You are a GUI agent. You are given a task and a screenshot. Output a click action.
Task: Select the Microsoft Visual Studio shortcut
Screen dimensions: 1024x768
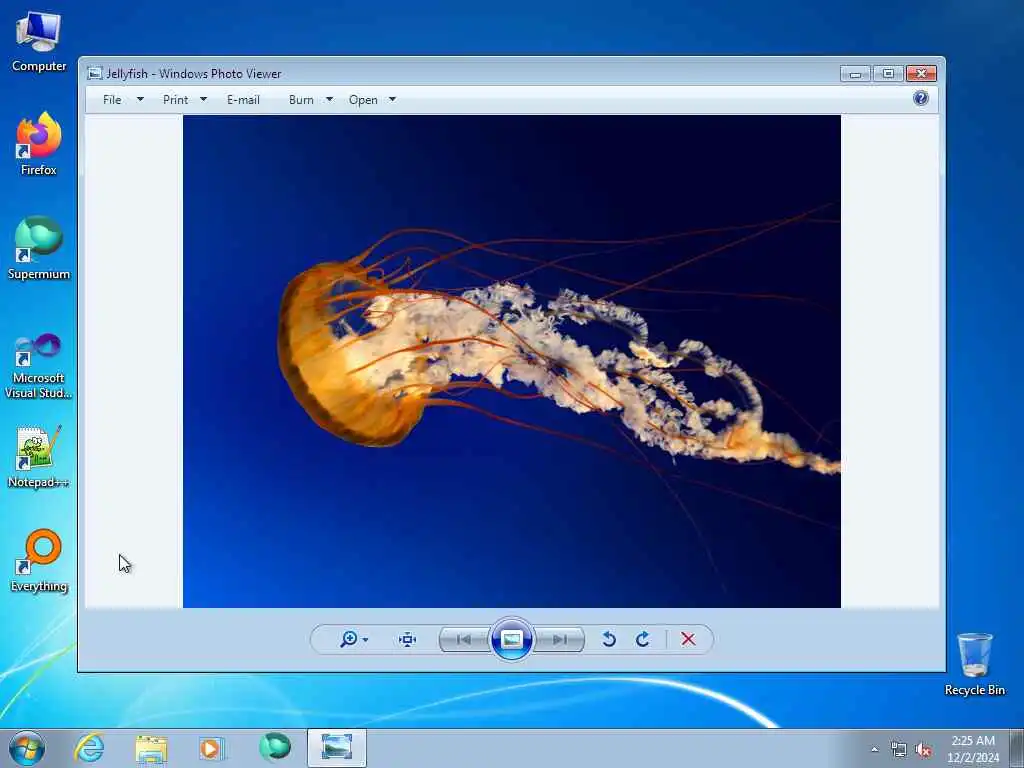coord(39,366)
